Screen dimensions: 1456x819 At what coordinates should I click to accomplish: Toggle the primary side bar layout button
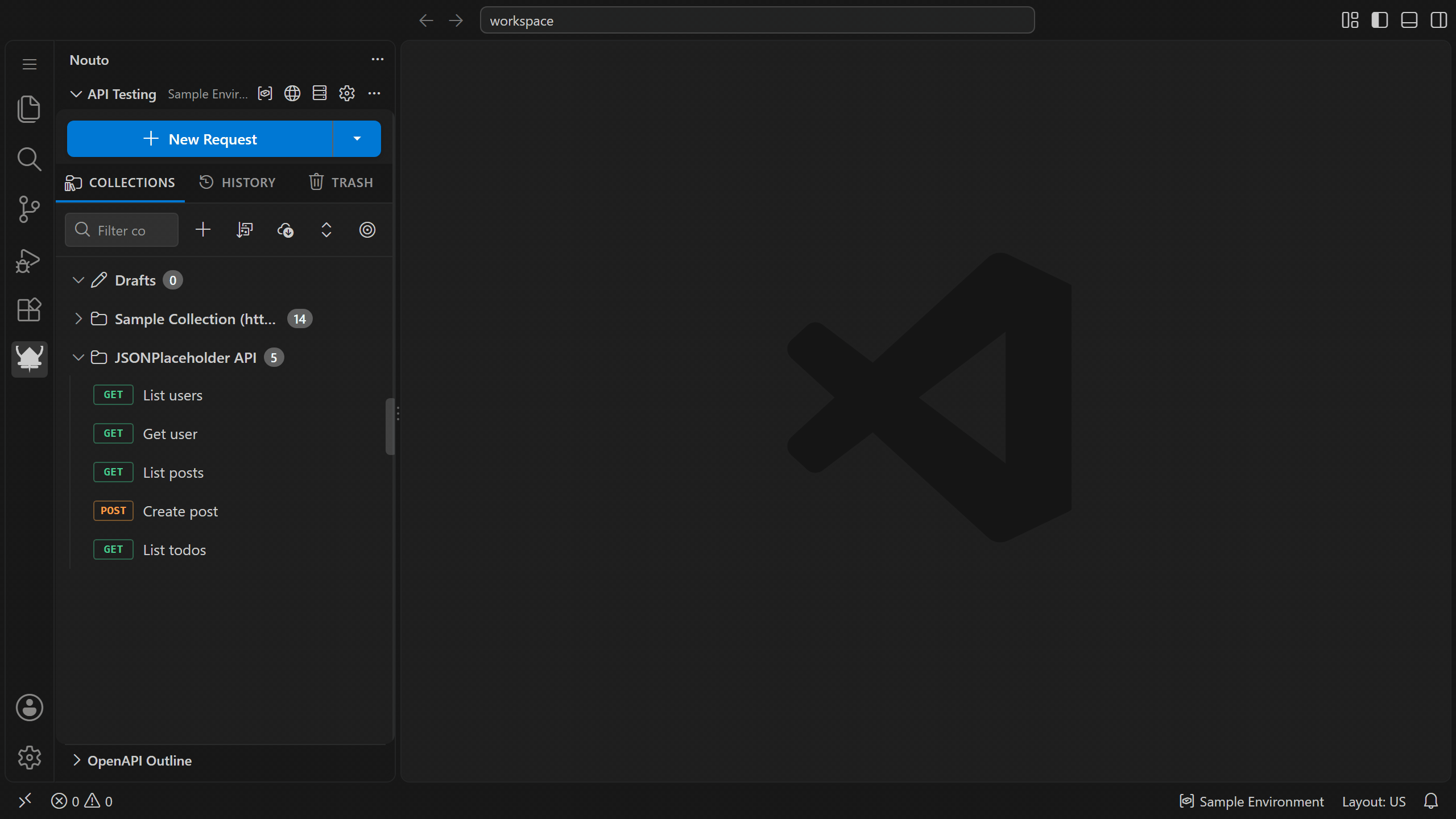(1380, 20)
